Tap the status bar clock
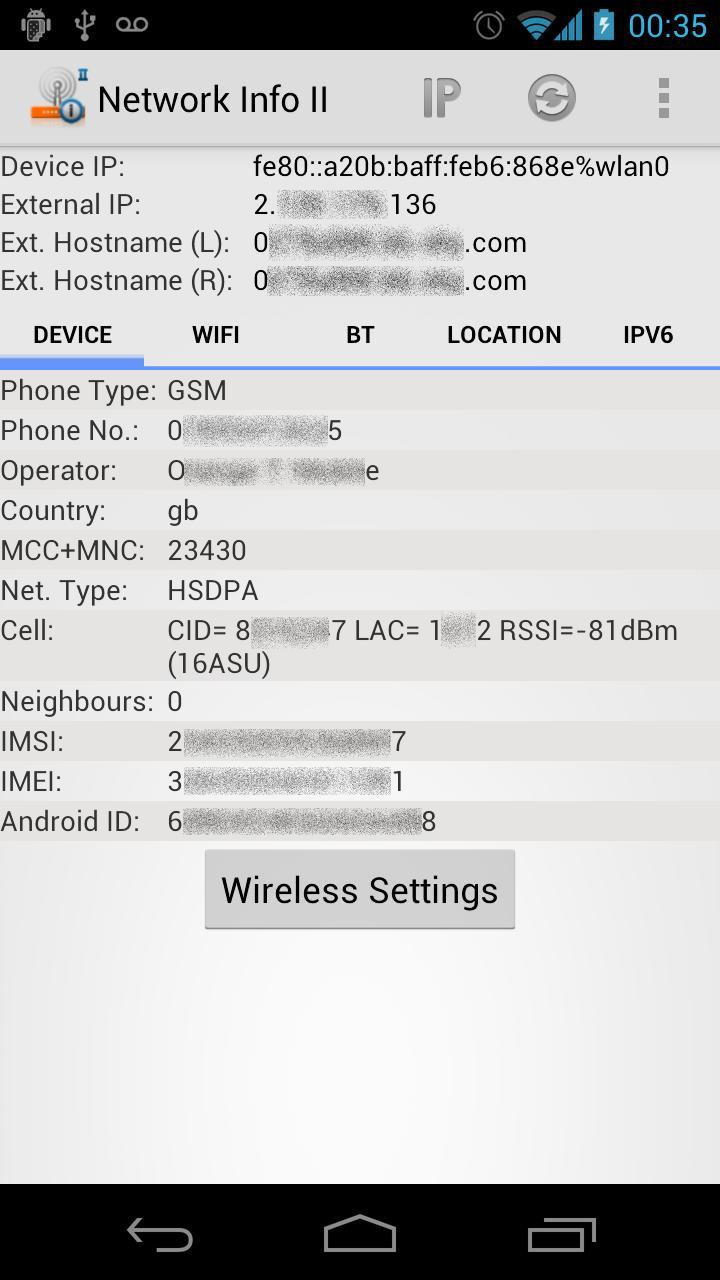The width and height of the screenshot is (720, 1280). point(667,25)
